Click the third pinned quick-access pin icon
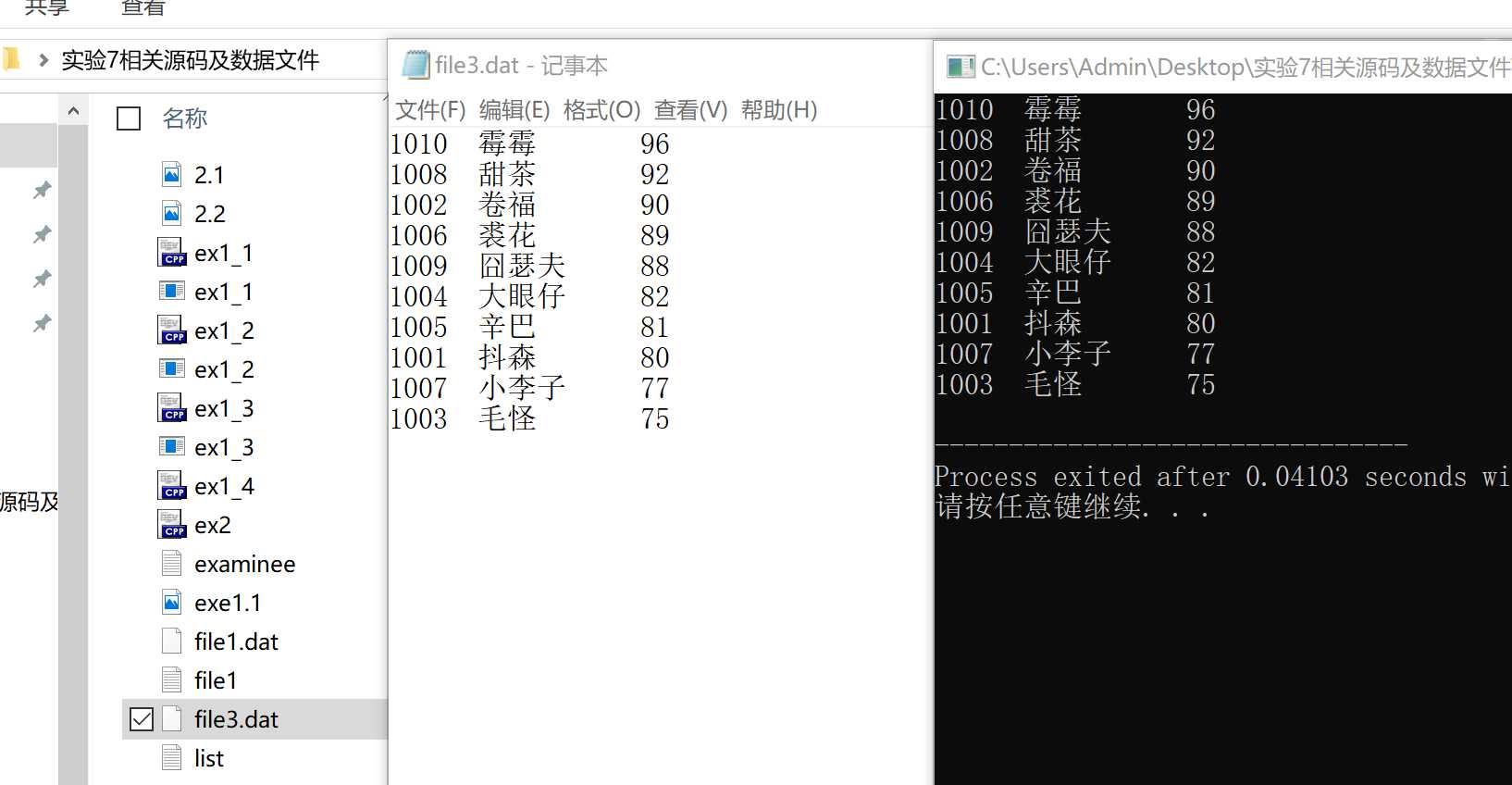Viewport: 1512px width, 785px height. [x=42, y=279]
